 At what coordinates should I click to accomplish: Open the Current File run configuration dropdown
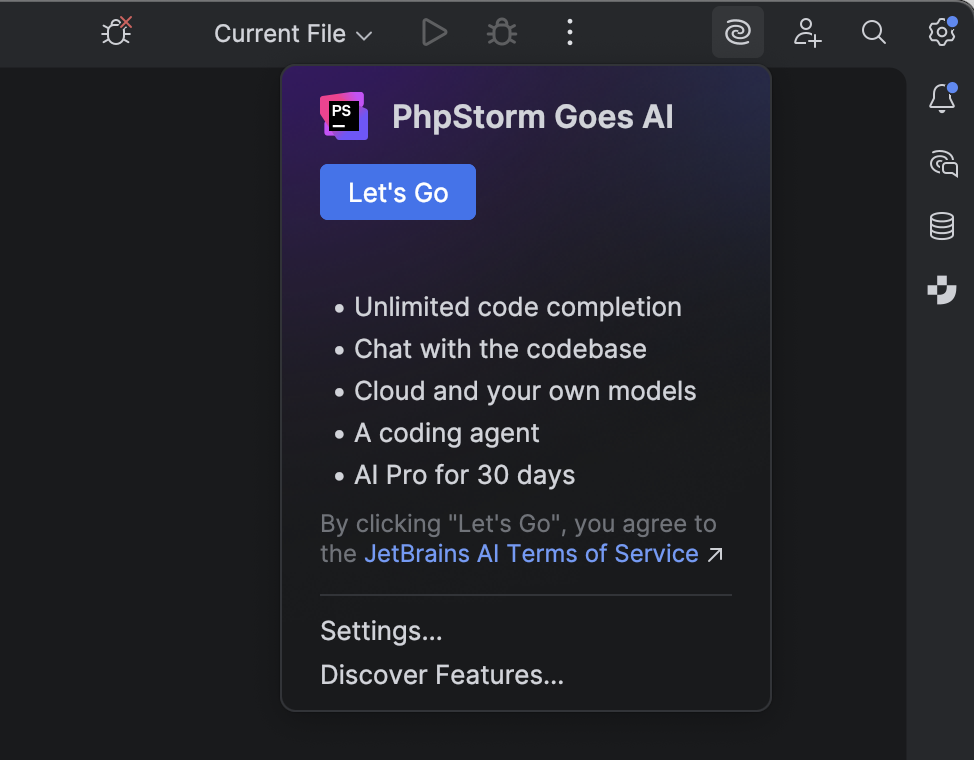click(x=291, y=33)
